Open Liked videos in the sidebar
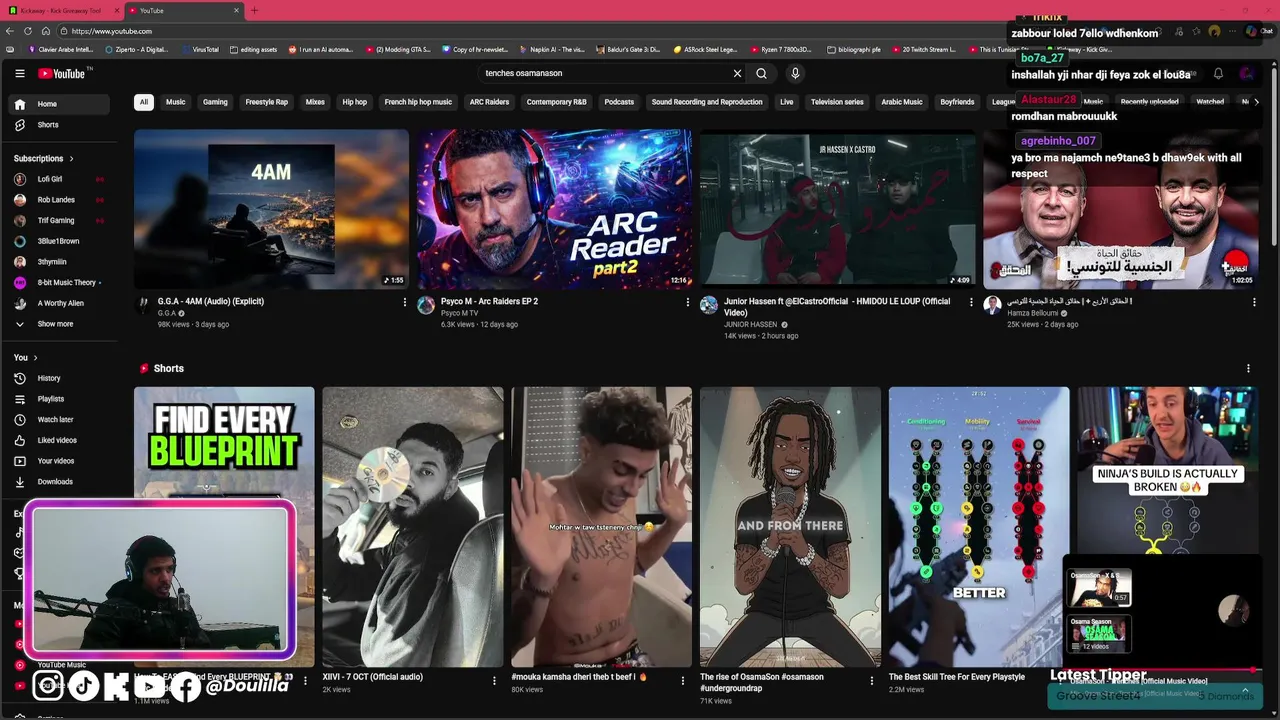This screenshot has width=1280, height=720. pos(59,440)
